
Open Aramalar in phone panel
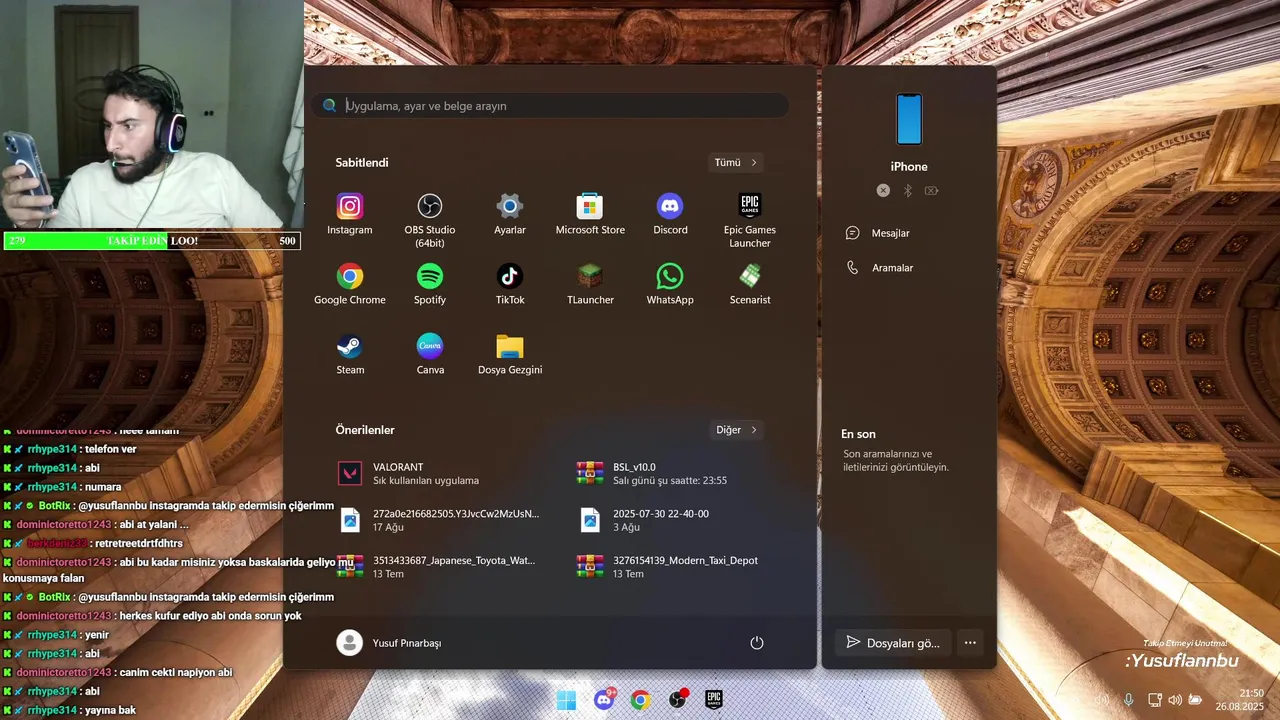click(x=909, y=268)
